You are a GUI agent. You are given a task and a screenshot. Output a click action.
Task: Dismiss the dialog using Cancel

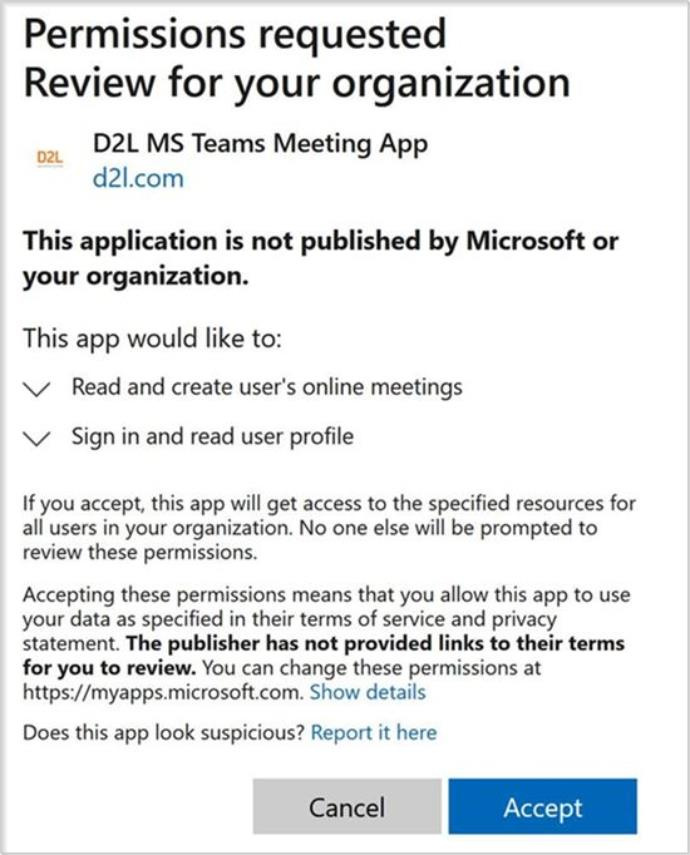[350, 807]
